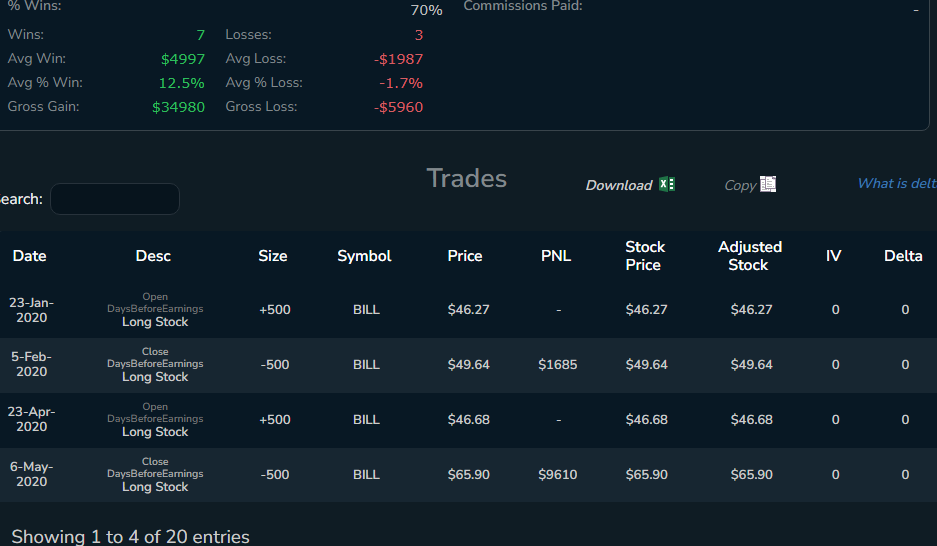This screenshot has height=546, width=937.
Task: Click the Download link text
Action: [618, 185]
